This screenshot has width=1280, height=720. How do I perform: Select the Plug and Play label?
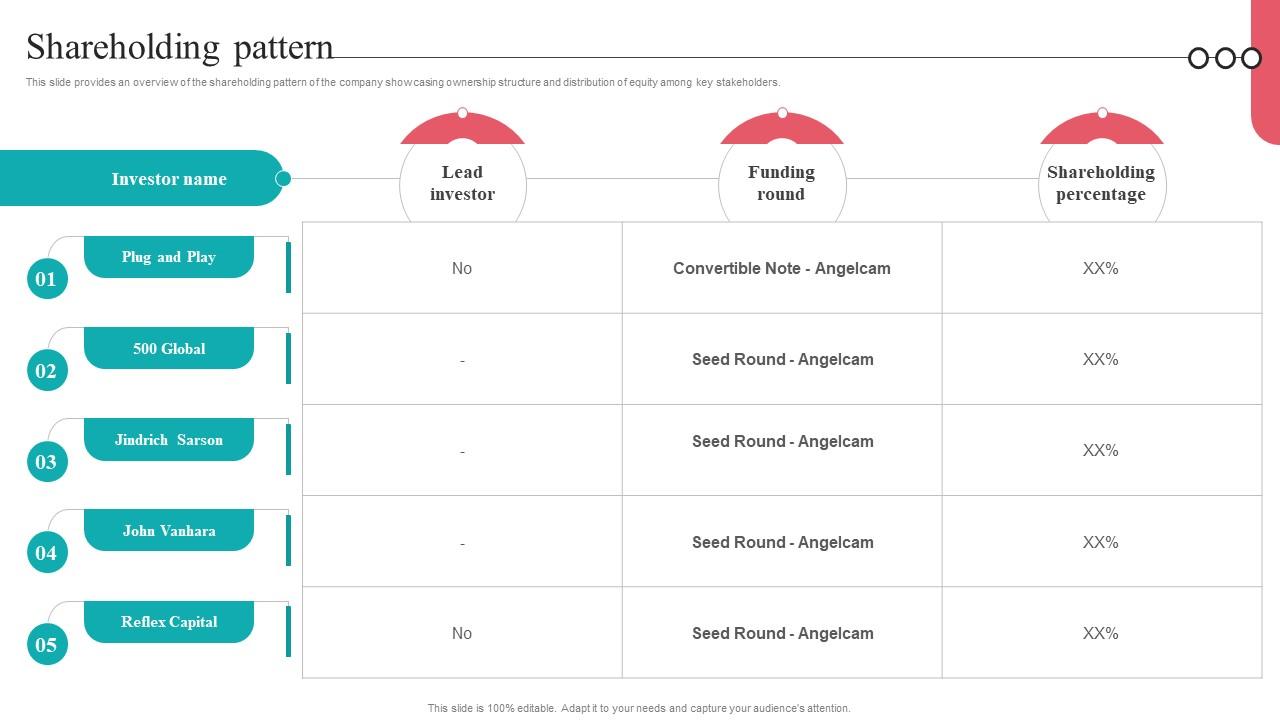tap(169, 257)
